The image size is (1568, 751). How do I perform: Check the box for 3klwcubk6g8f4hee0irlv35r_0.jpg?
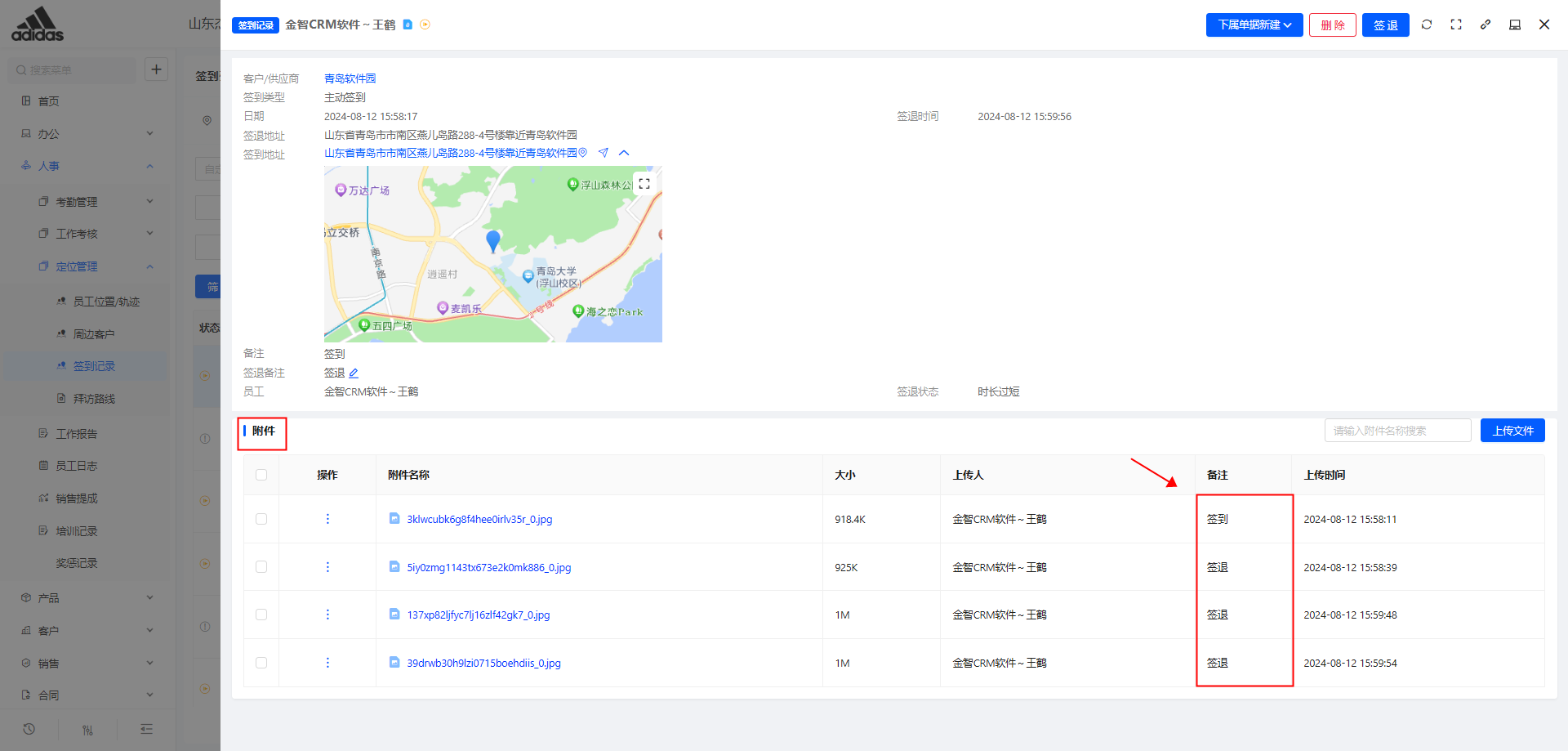(x=261, y=519)
